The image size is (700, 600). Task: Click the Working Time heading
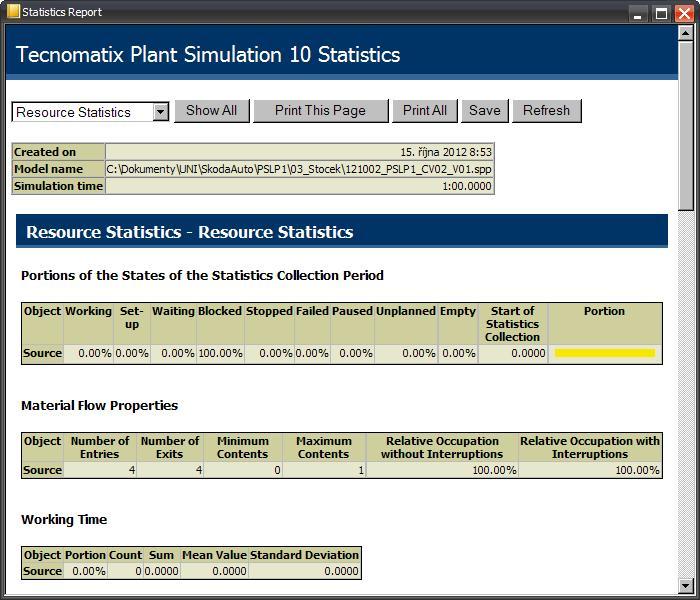pyautogui.click(x=64, y=520)
